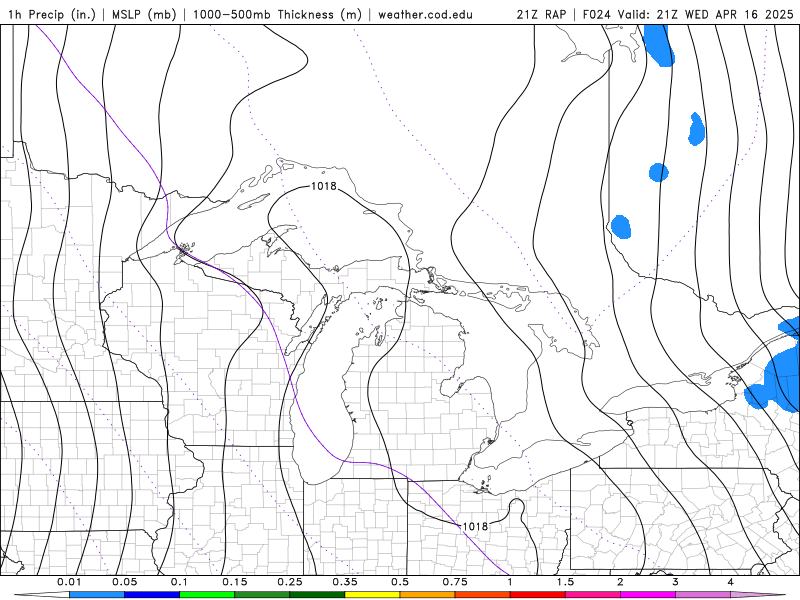The width and height of the screenshot is (800, 600).
Task: Select the pink 1.5 legend swatch
Action: click(593, 595)
